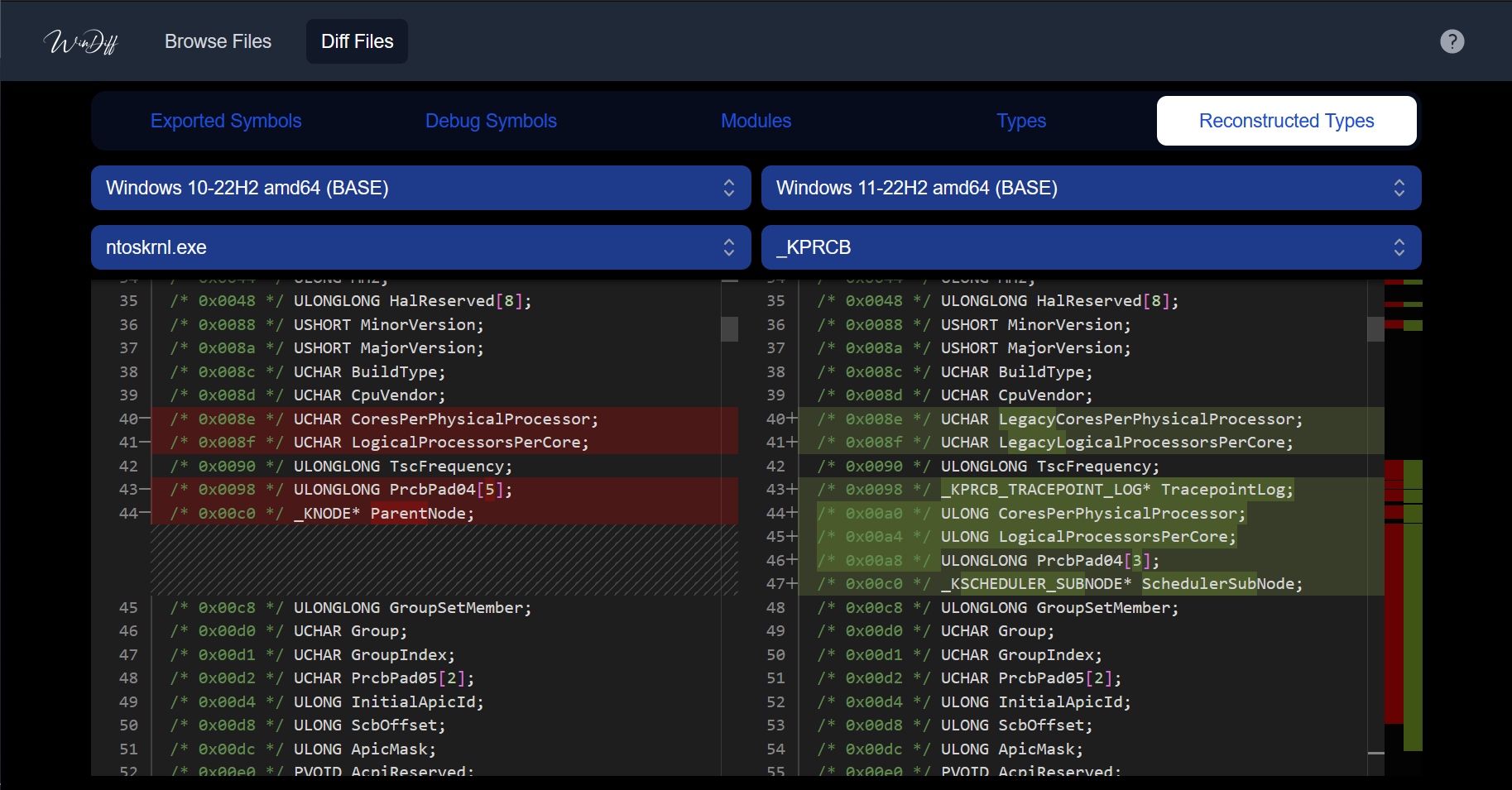The width and height of the screenshot is (1512, 790).
Task: Click the Diff Files navigation button
Action: [356, 41]
